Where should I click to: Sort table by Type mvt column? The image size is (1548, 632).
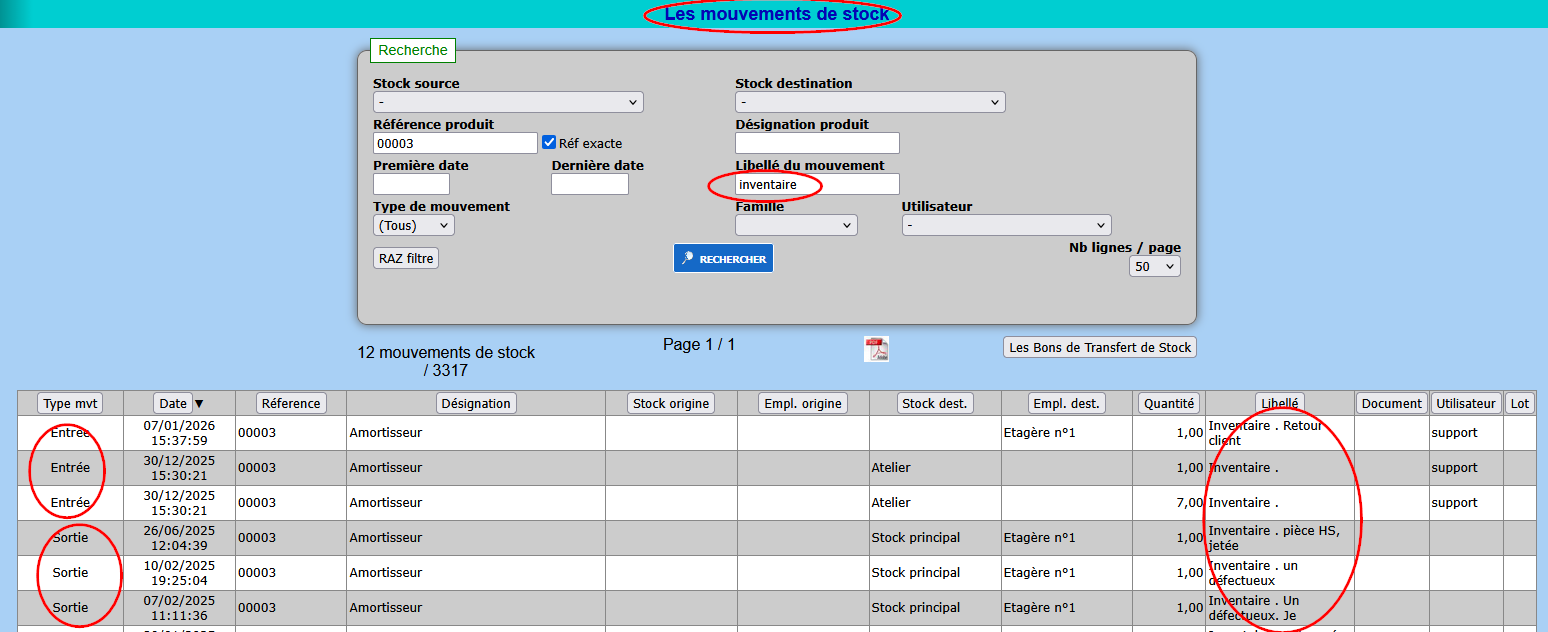click(70, 403)
